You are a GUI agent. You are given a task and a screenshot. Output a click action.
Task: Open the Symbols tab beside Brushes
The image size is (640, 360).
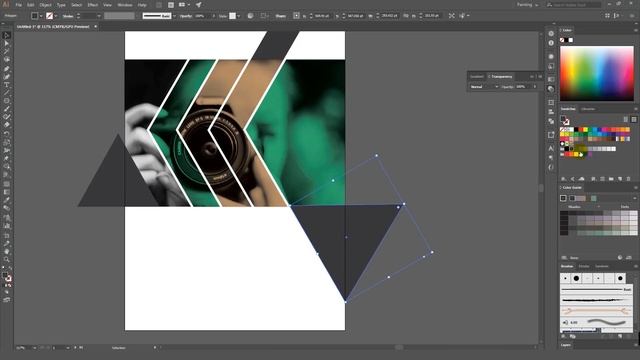pos(602,266)
